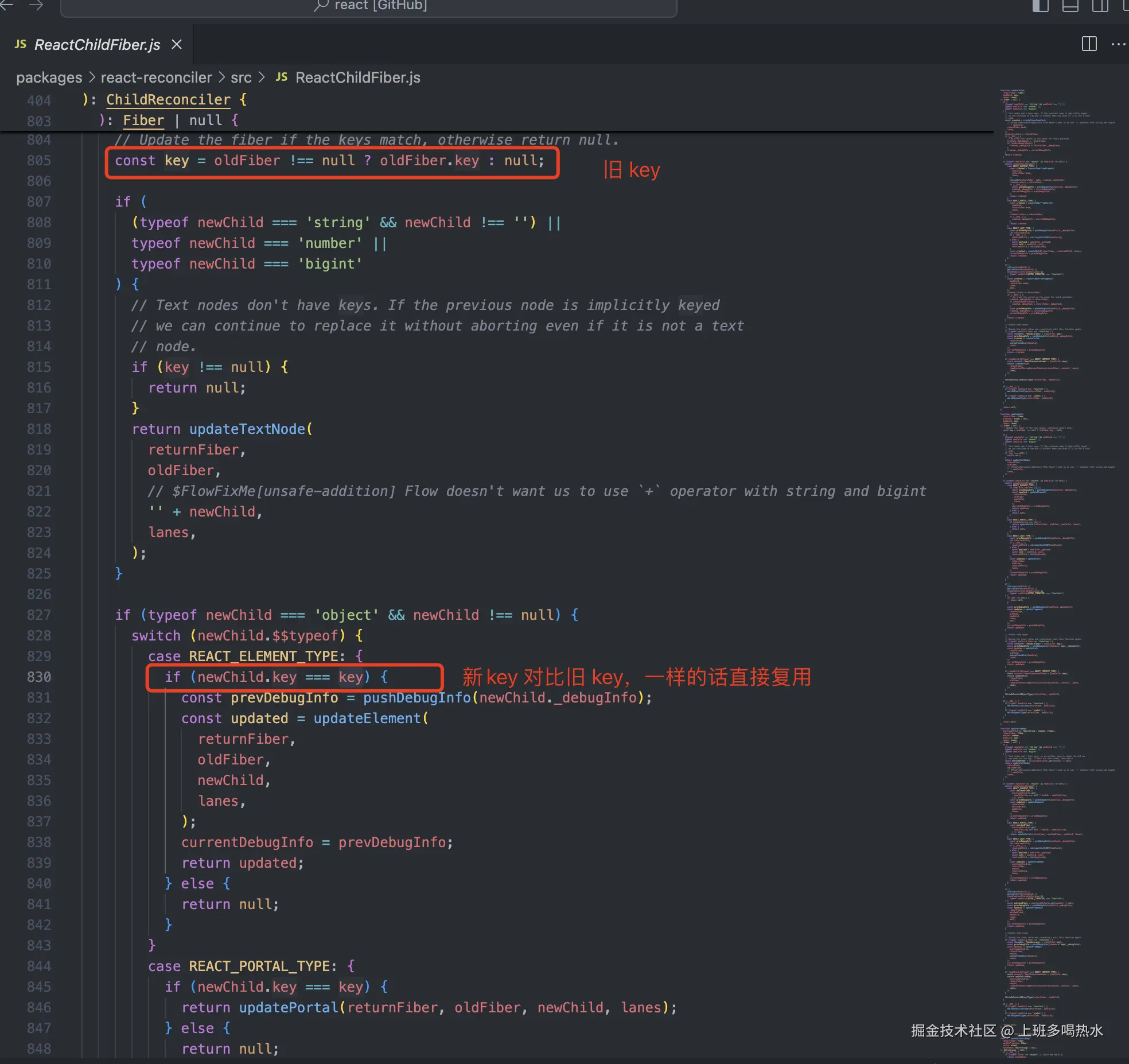Toggle bottom panel layout icon
Viewport: 1129px width, 1064px height.
click(x=1070, y=6)
